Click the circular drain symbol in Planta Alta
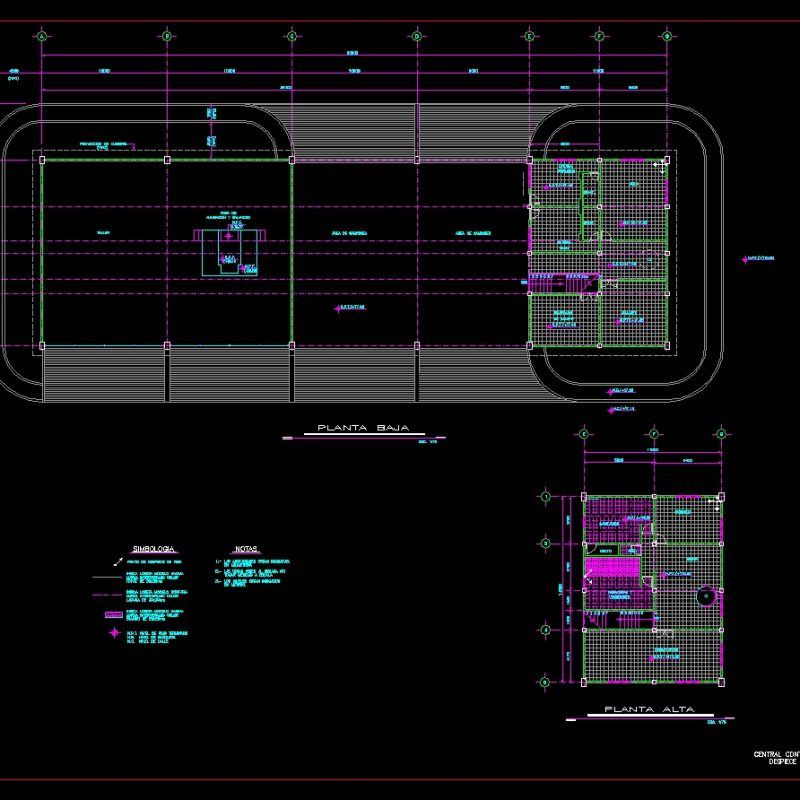The height and width of the screenshot is (800, 800). 705,597
